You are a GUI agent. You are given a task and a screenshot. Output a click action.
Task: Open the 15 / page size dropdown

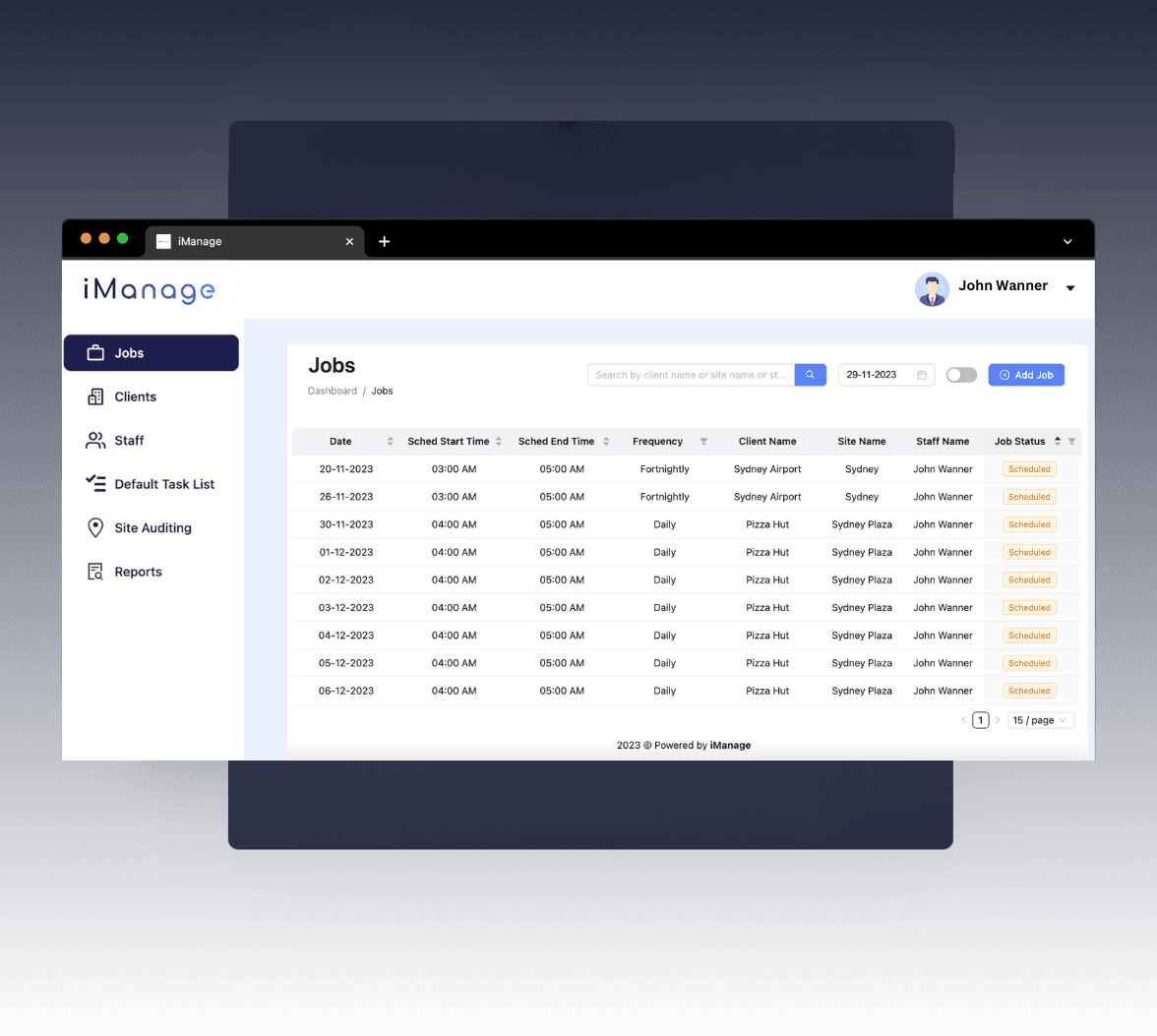[1040, 720]
